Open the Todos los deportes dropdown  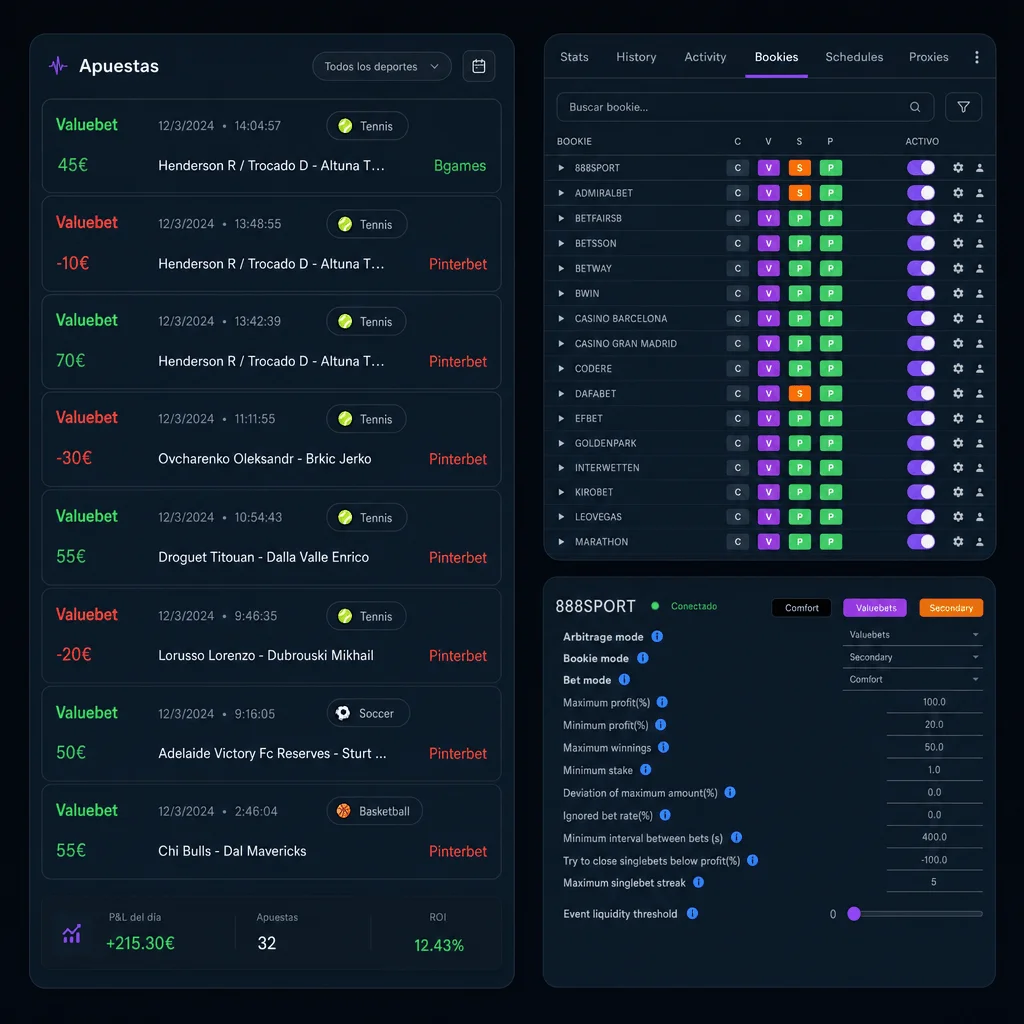381,66
